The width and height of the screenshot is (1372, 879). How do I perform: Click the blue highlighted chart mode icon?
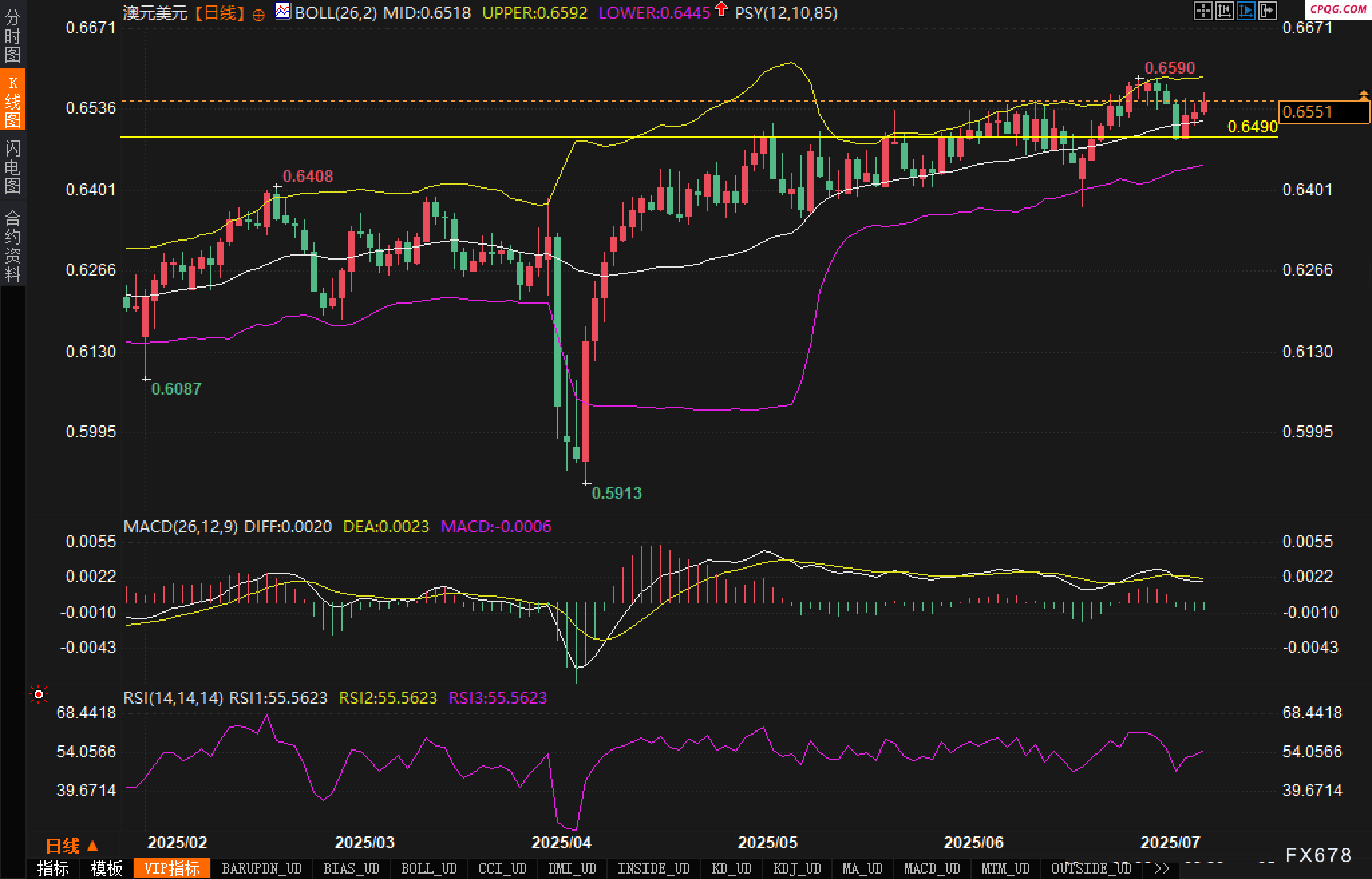point(1246,11)
